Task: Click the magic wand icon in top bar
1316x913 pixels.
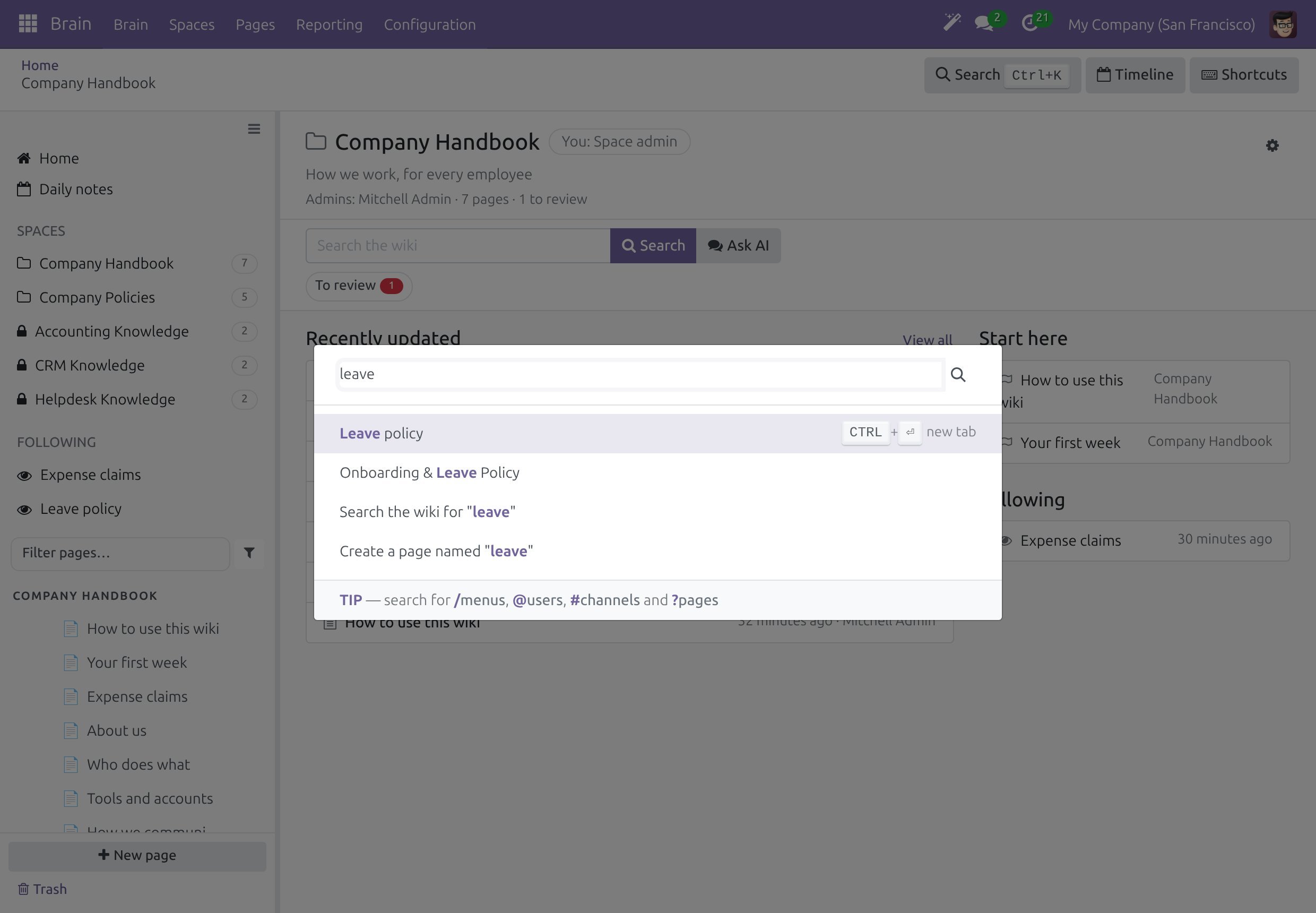Action: point(951,23)
